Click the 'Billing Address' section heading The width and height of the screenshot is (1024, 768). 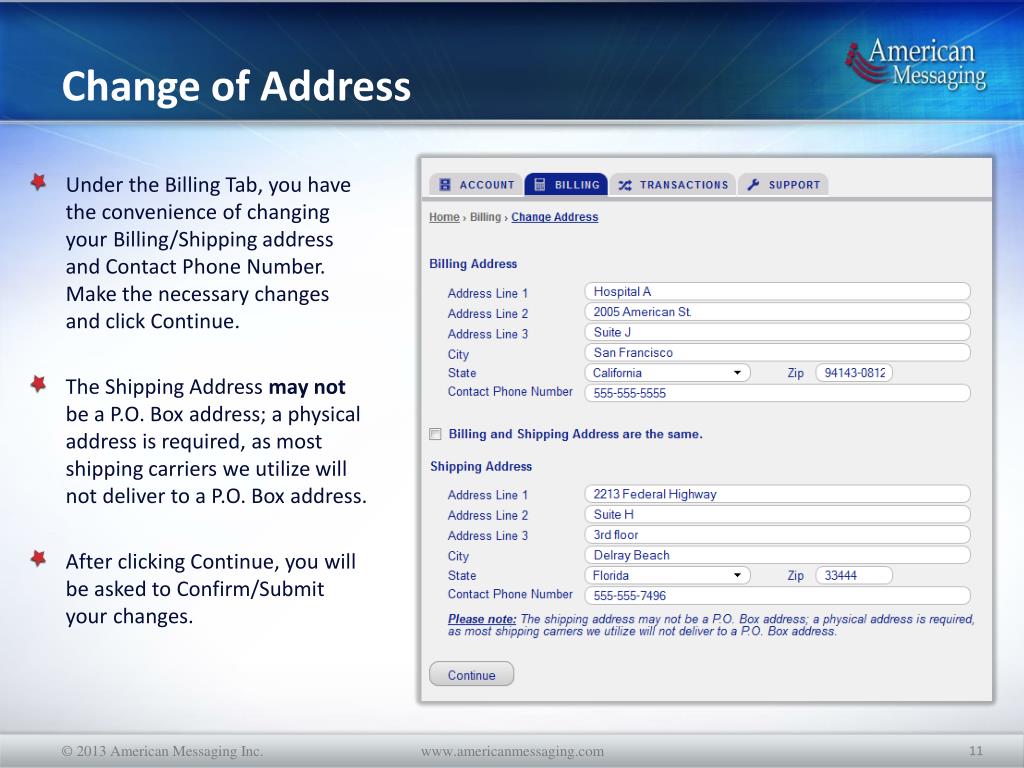pyautogui.click(x=473, y=264)
